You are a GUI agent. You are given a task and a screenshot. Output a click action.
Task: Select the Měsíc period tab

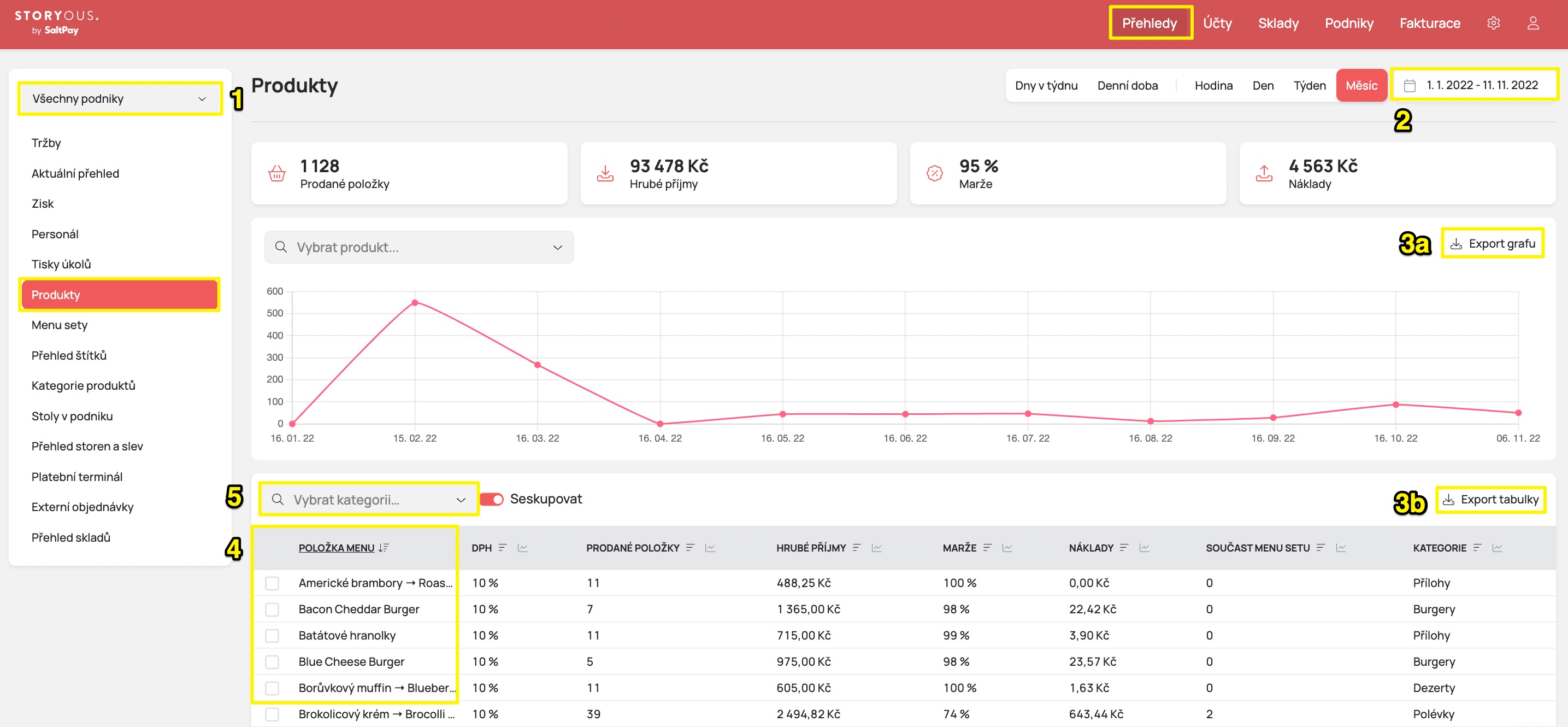(1361, 85)
